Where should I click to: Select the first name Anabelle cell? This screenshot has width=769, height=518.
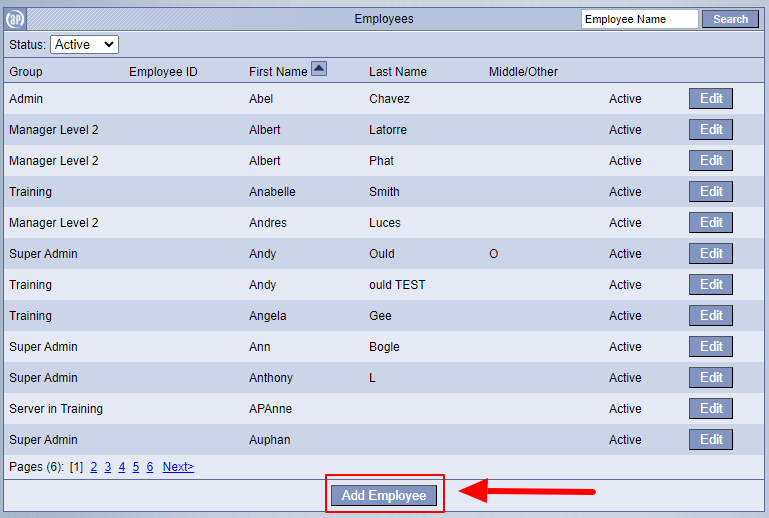coord(272,191)
